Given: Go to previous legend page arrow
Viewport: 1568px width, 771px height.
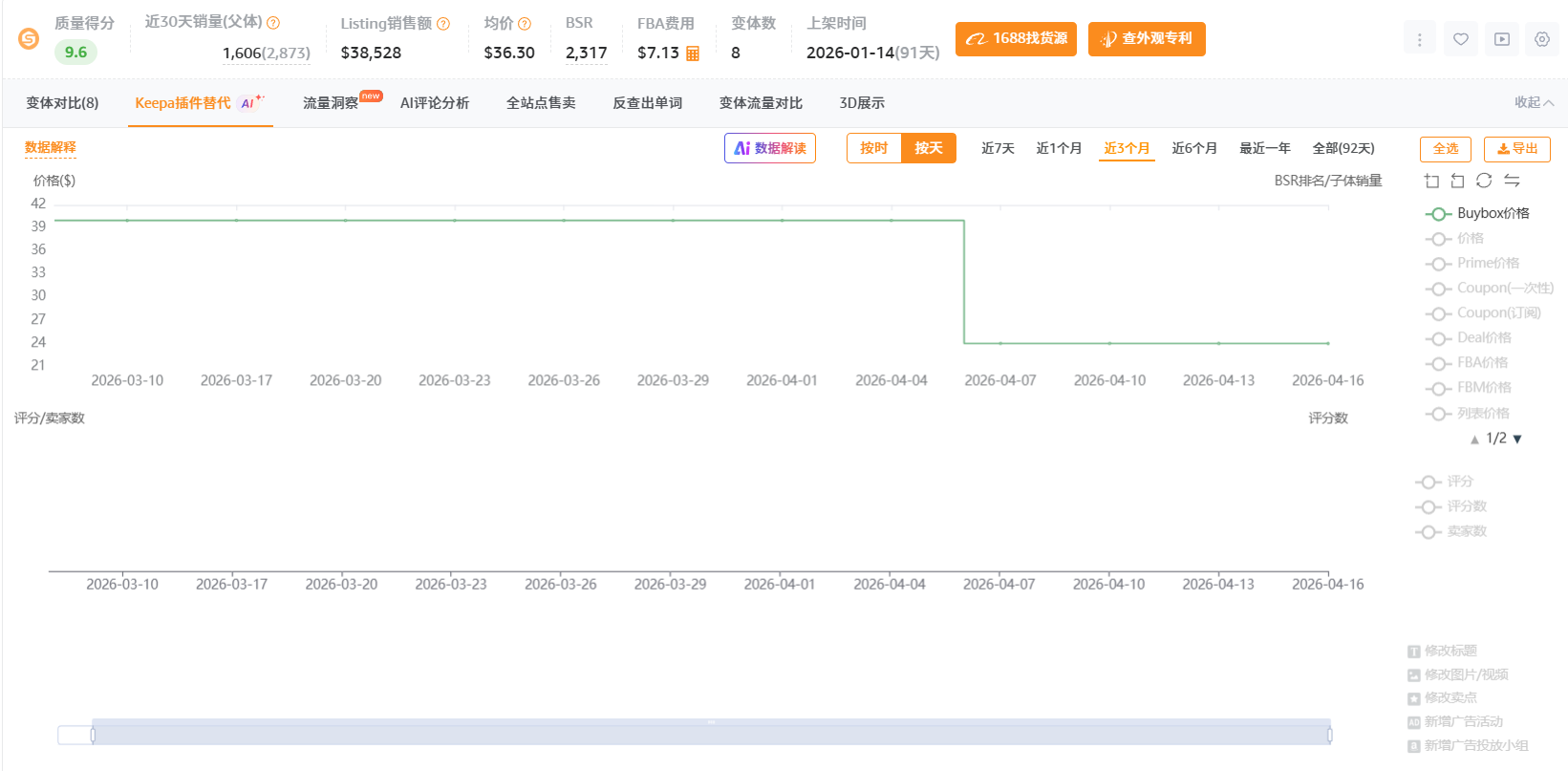Looking at the screenshot, I should pyautogui.click(x=1474, y=439).
